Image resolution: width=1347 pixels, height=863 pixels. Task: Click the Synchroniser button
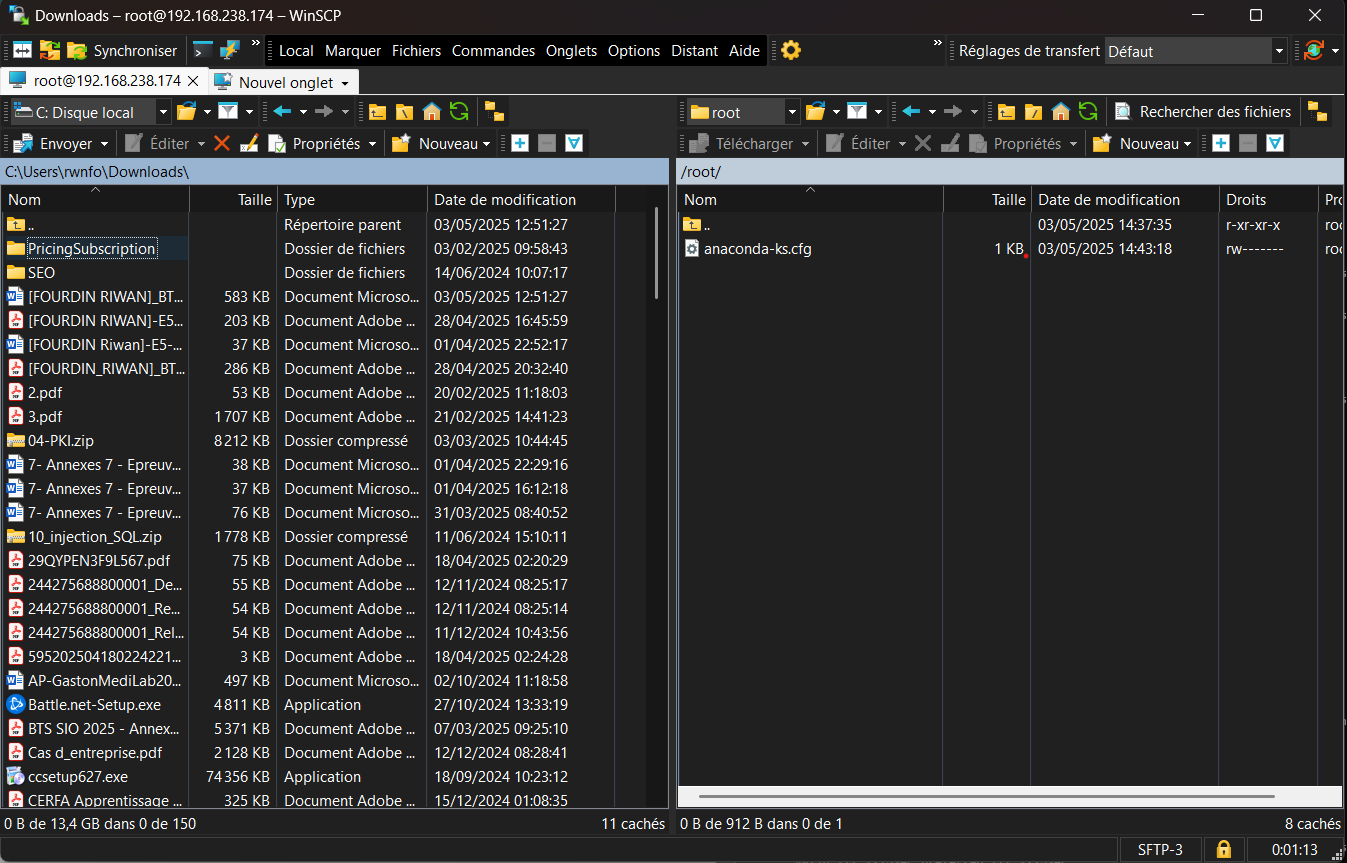coord(124,50)
